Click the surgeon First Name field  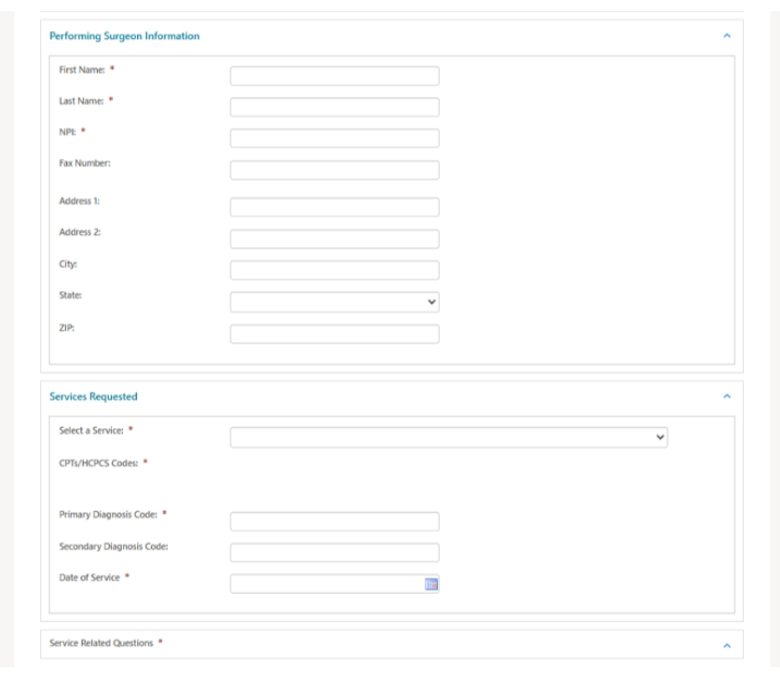(334, 76)
